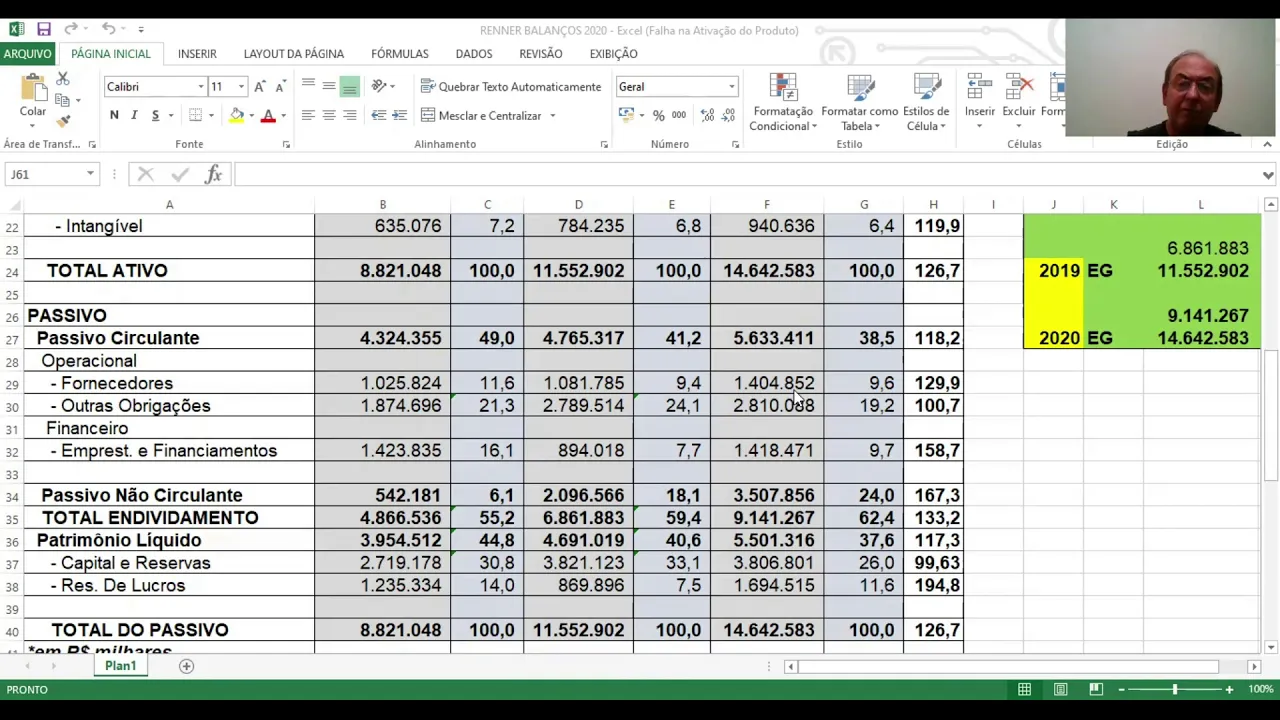
Task: Open Mesclar e Centralizar dropdown arrow
Action: (552, 116)
